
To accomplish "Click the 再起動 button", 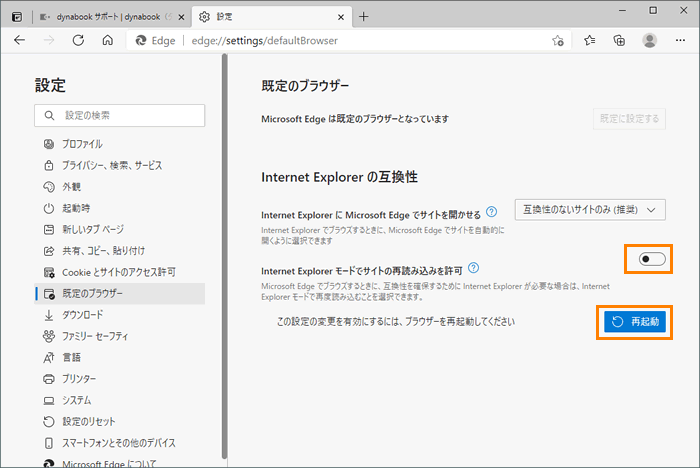I will [x=634, y=322].
